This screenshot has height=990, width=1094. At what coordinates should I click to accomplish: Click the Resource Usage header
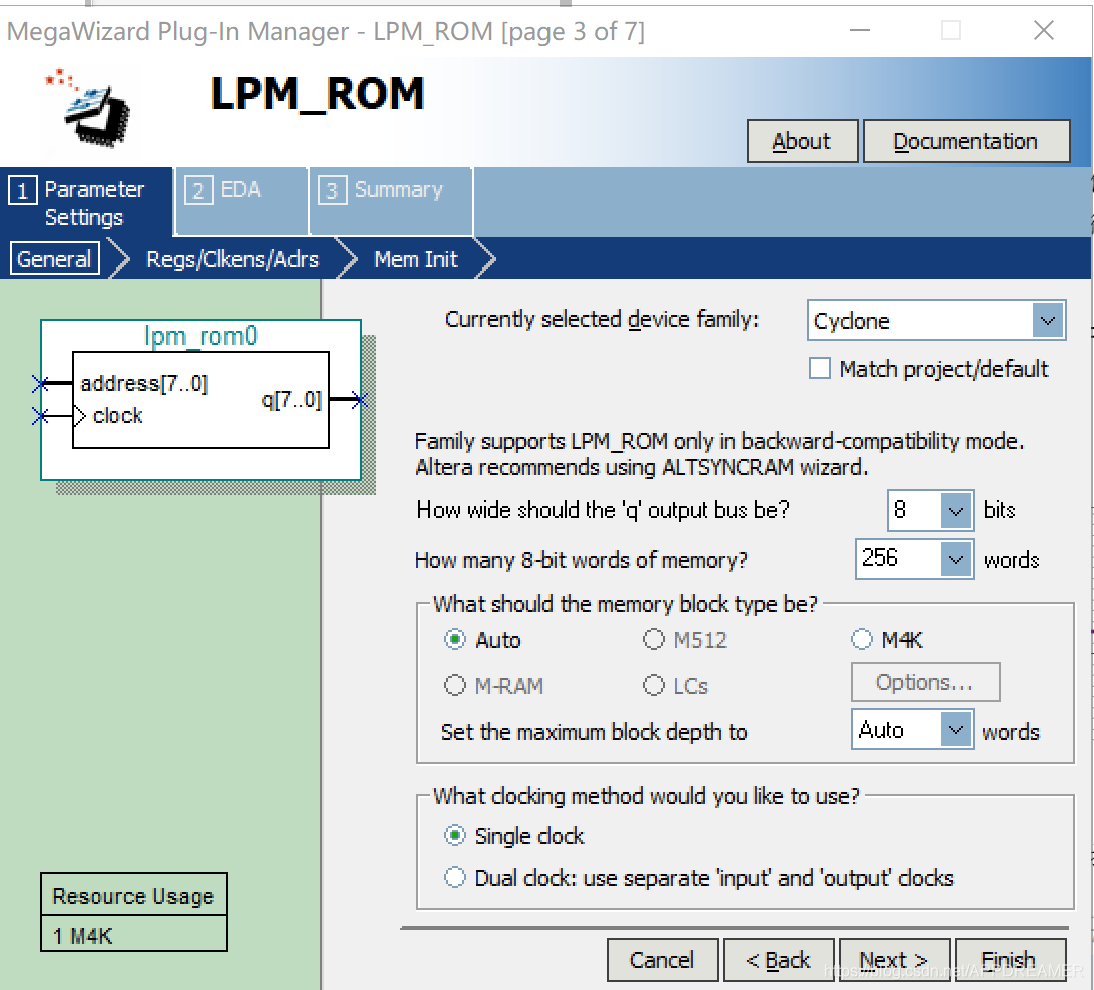tap(133, 896)
